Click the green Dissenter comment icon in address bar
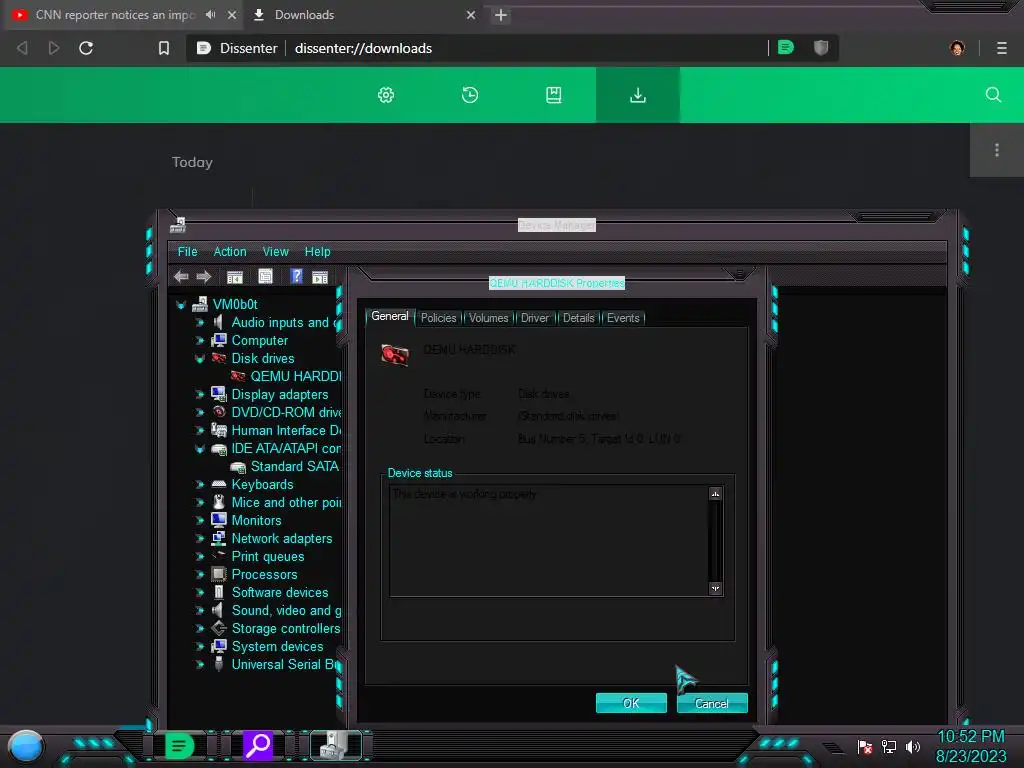The height and width of the screenshot is (768, 1024). [x=786, y=48]
